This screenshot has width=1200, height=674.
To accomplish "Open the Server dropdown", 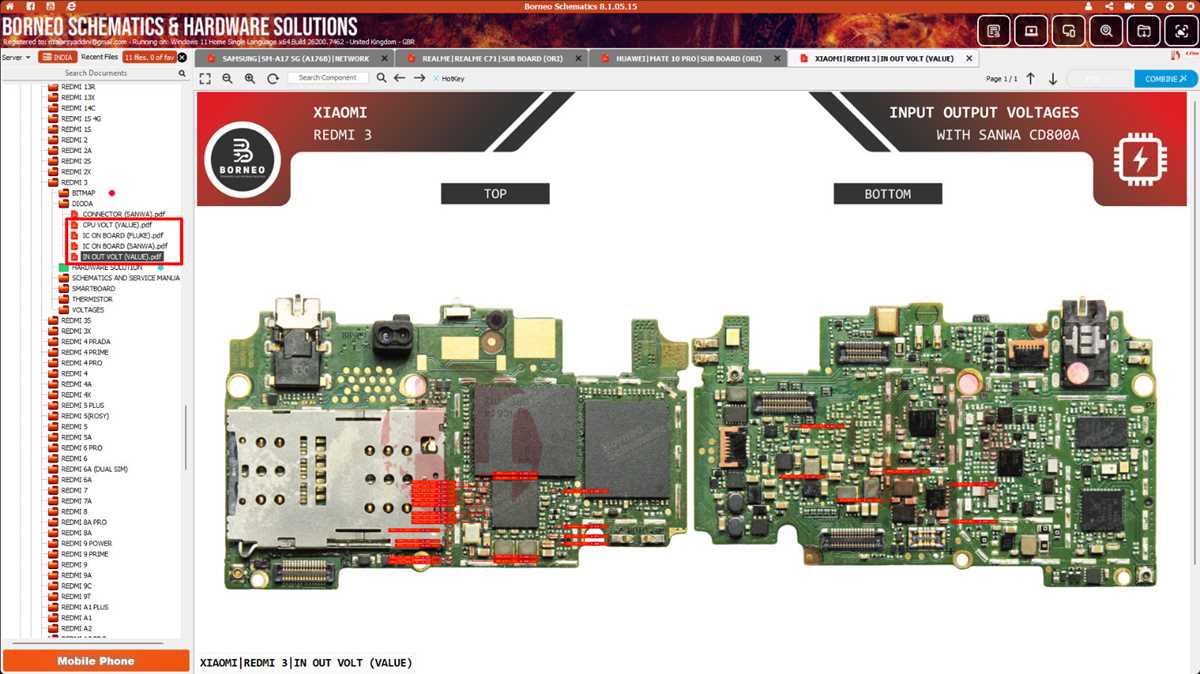I will [x=16, y=57].
